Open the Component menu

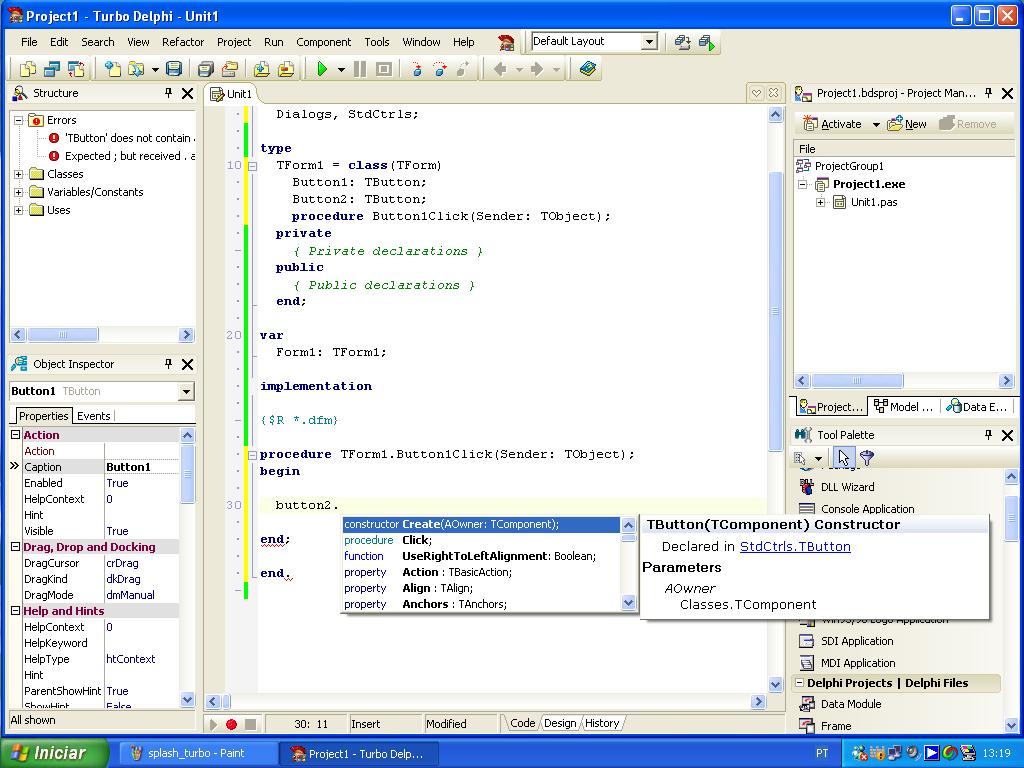point(323,42)
